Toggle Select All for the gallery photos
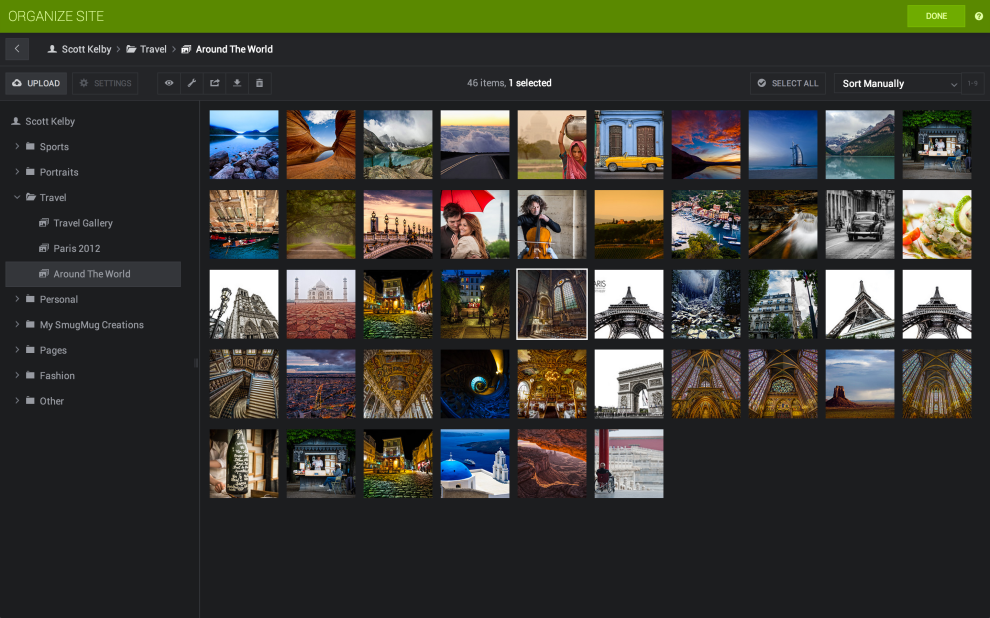 [x=787, y=83]
